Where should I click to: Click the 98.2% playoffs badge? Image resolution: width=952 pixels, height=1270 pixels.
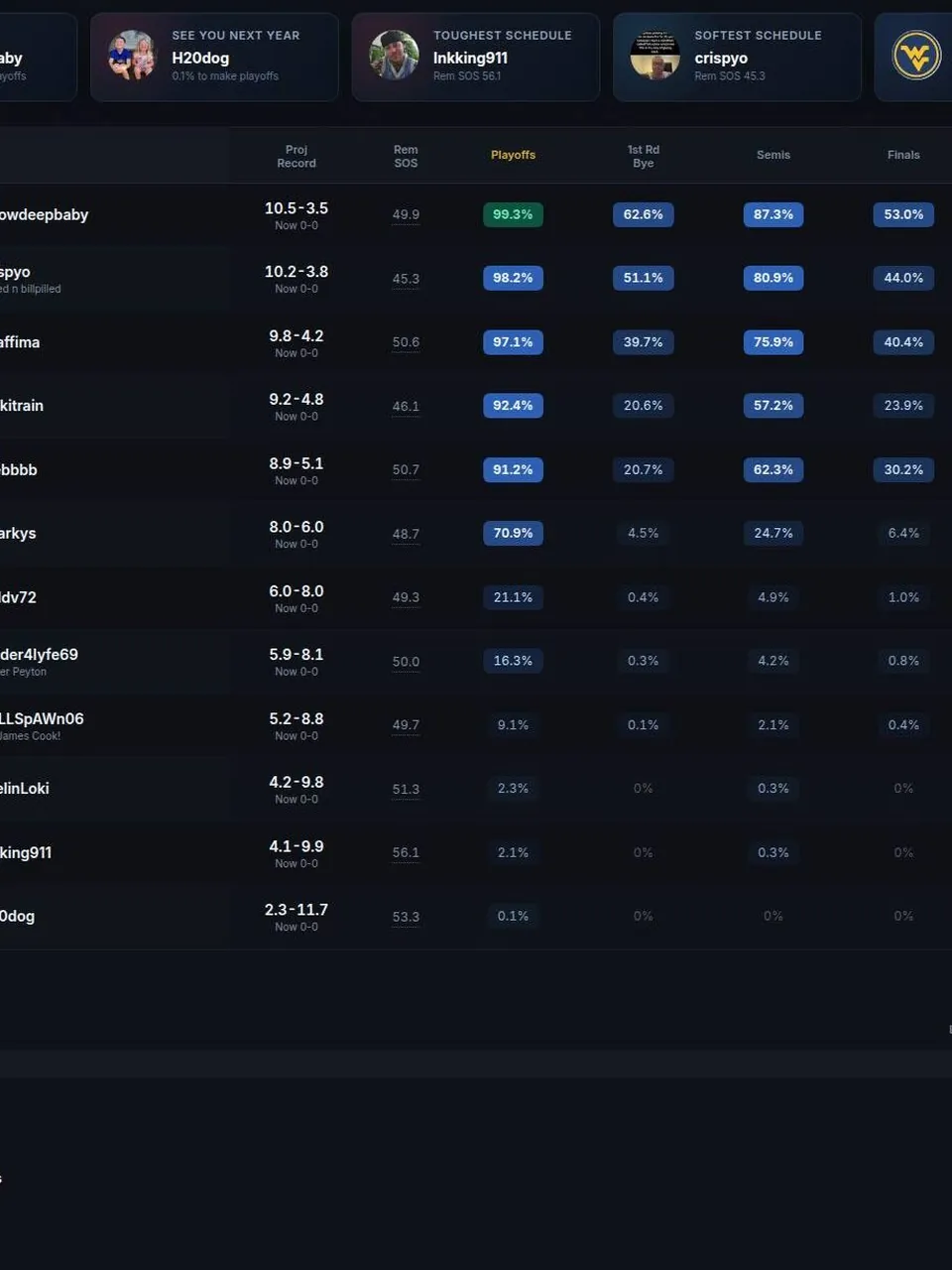pyautogui.click(x=513, y=278)
